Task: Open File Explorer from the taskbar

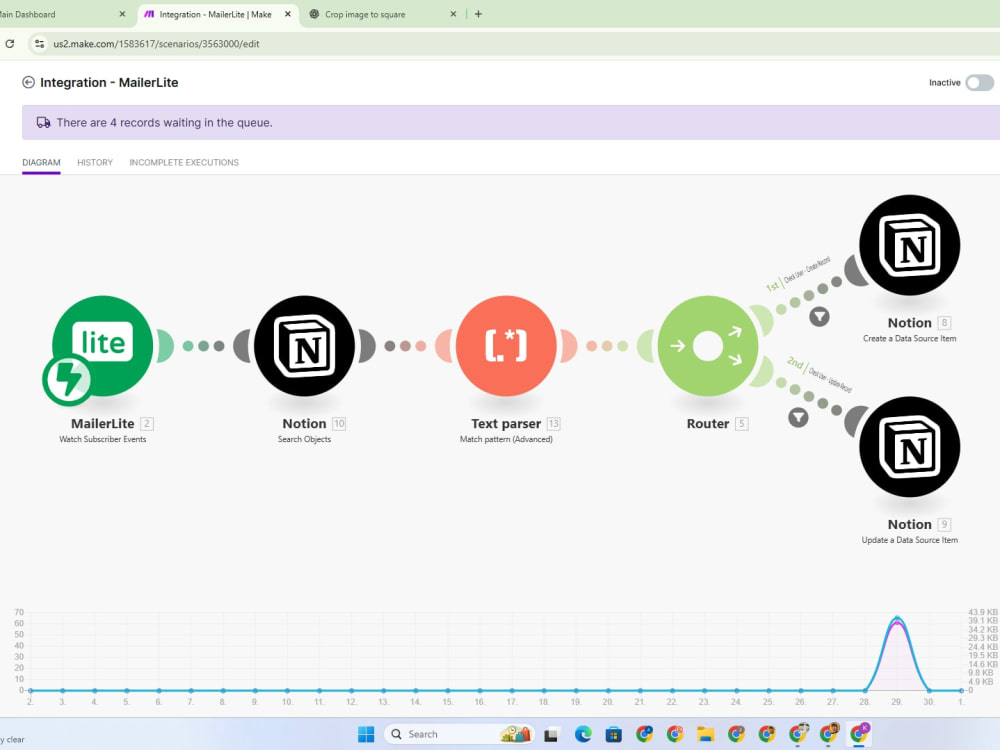Action: (x=705, y=735)
